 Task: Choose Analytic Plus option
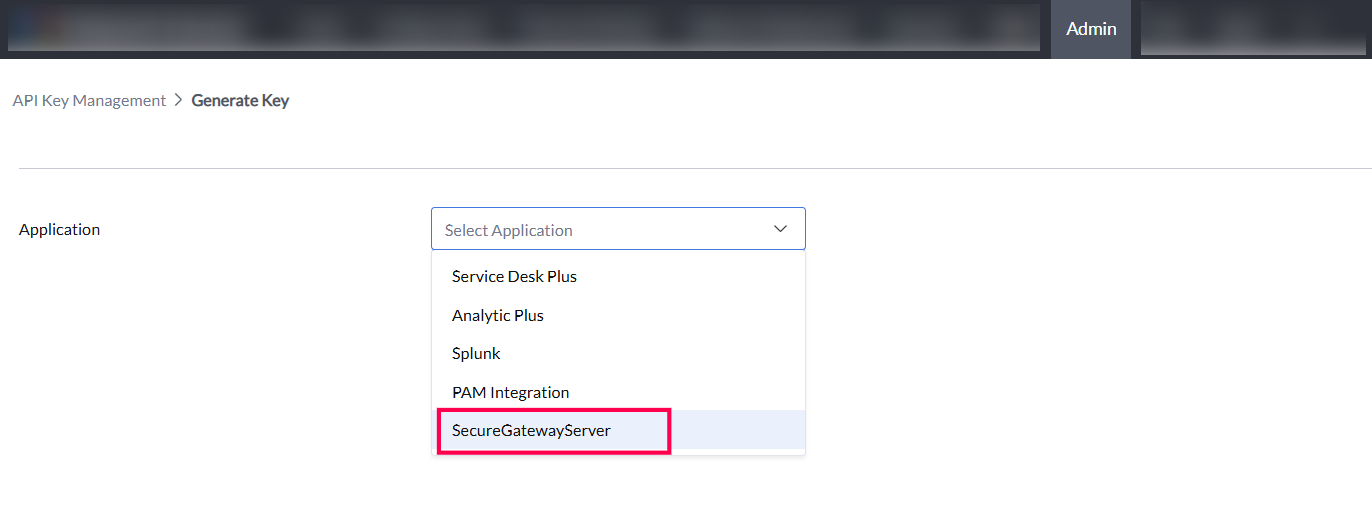618,315
